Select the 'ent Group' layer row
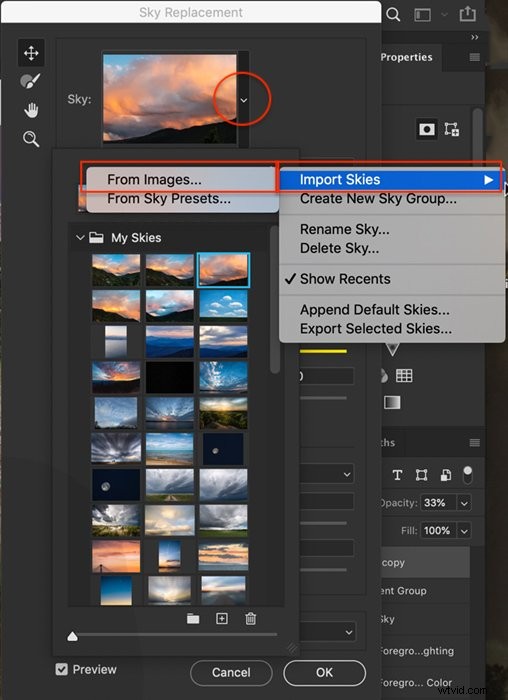Viewport: 508px width, 700px height. (425, 591)
